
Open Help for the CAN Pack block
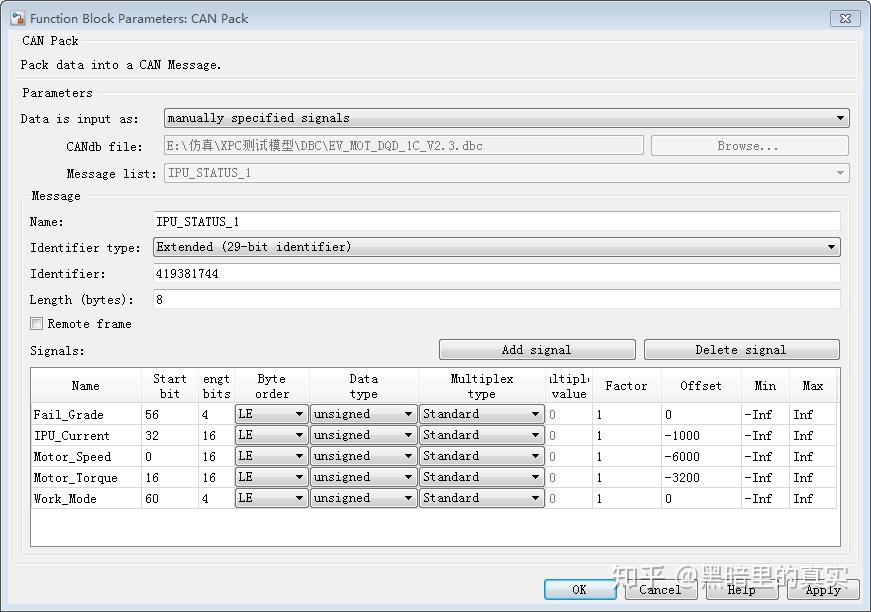(740, 590)
